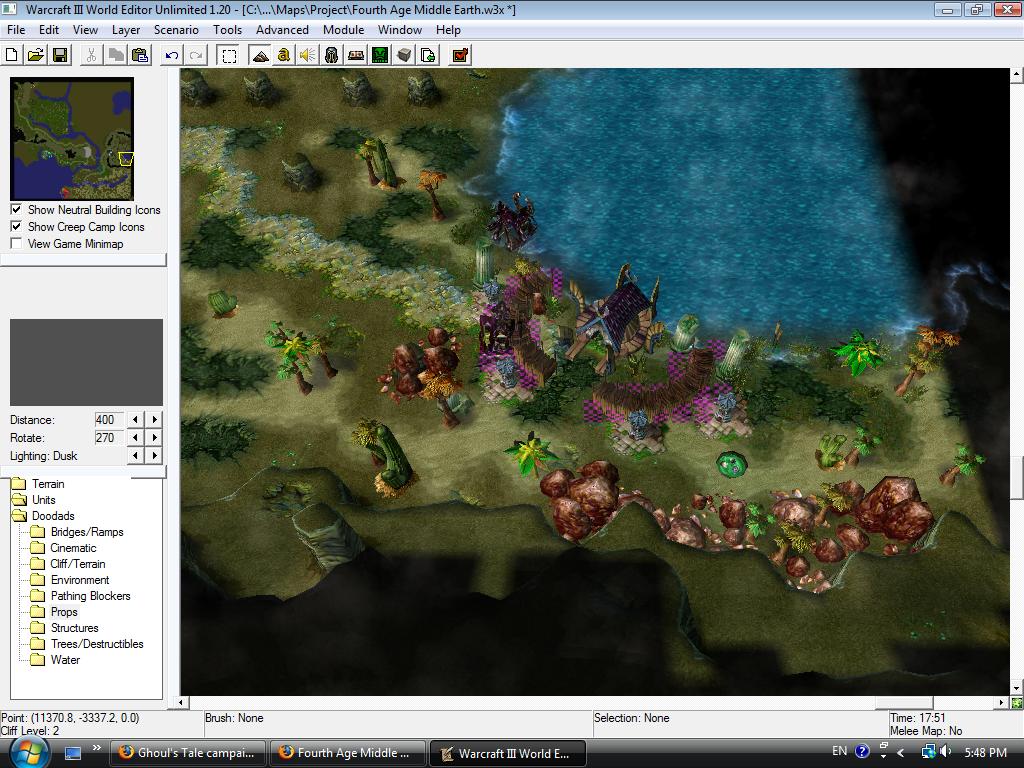This screenshot has height=768, width=1024.
Task: Open the Scenario menu
Action: [176, 30]
